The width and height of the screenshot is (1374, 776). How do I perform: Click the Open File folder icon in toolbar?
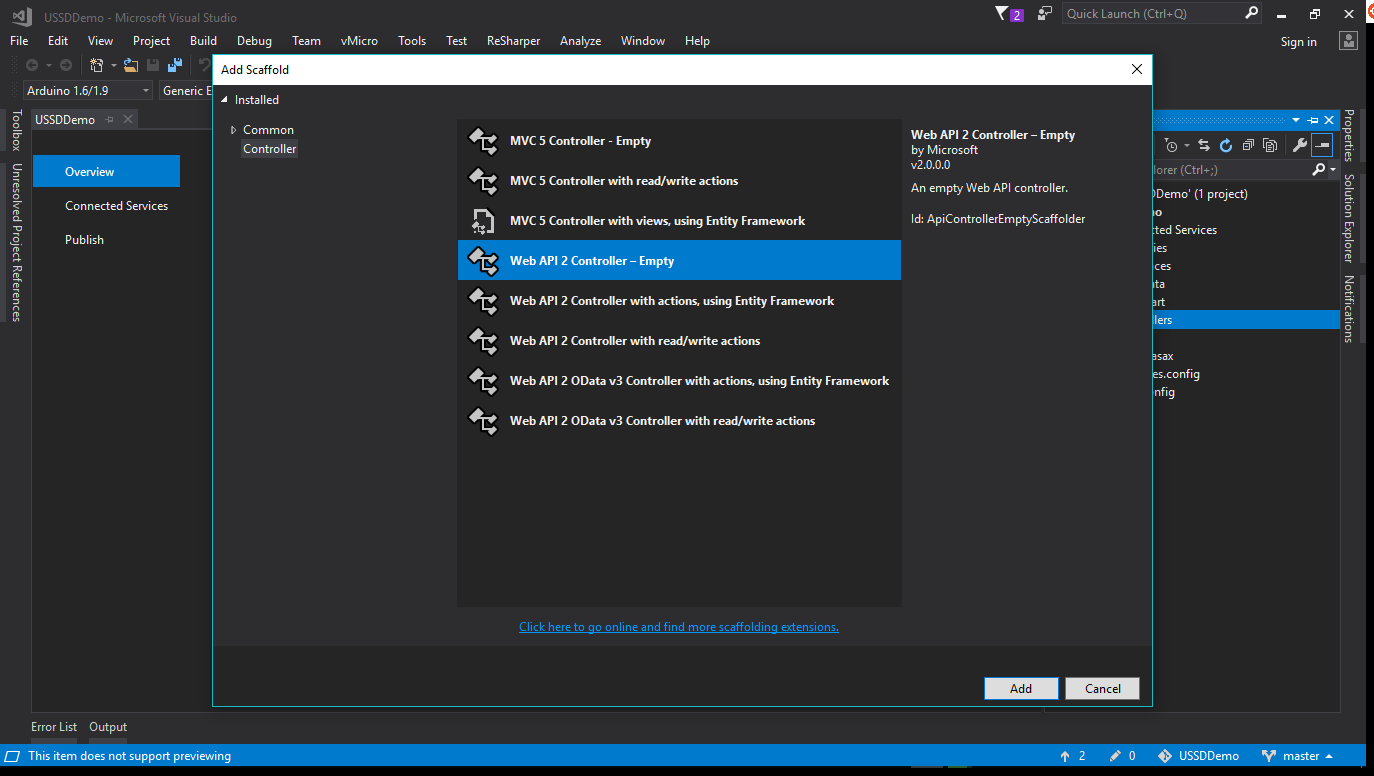[x=131, y=65]
